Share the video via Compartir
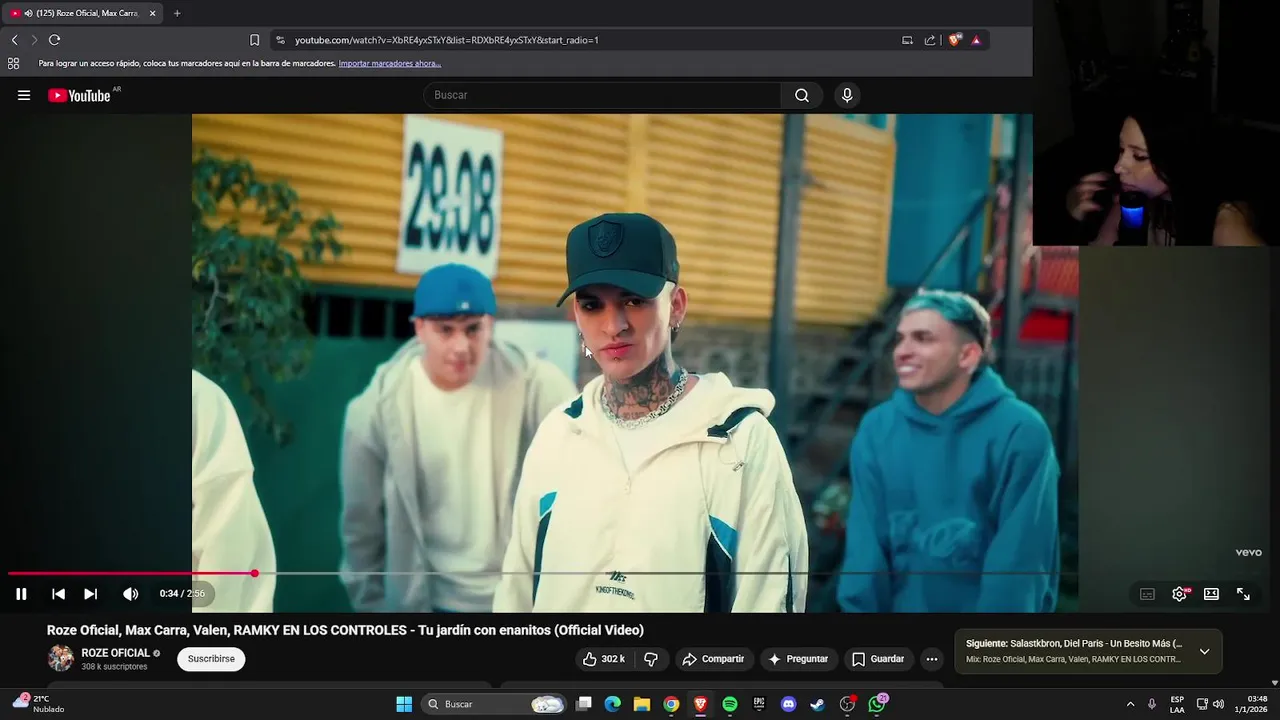This screenshot has width=1280, height=720. [713, 659]
